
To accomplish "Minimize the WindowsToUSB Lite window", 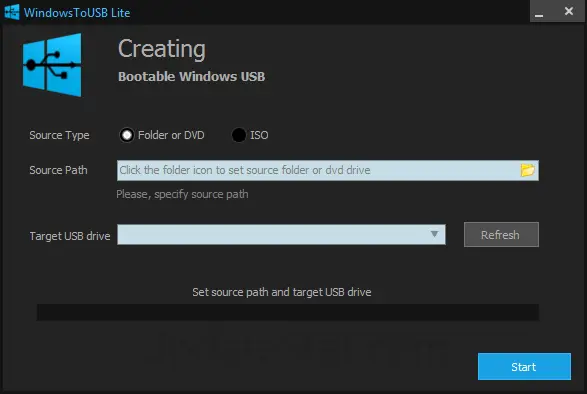I will coord(539,12).
